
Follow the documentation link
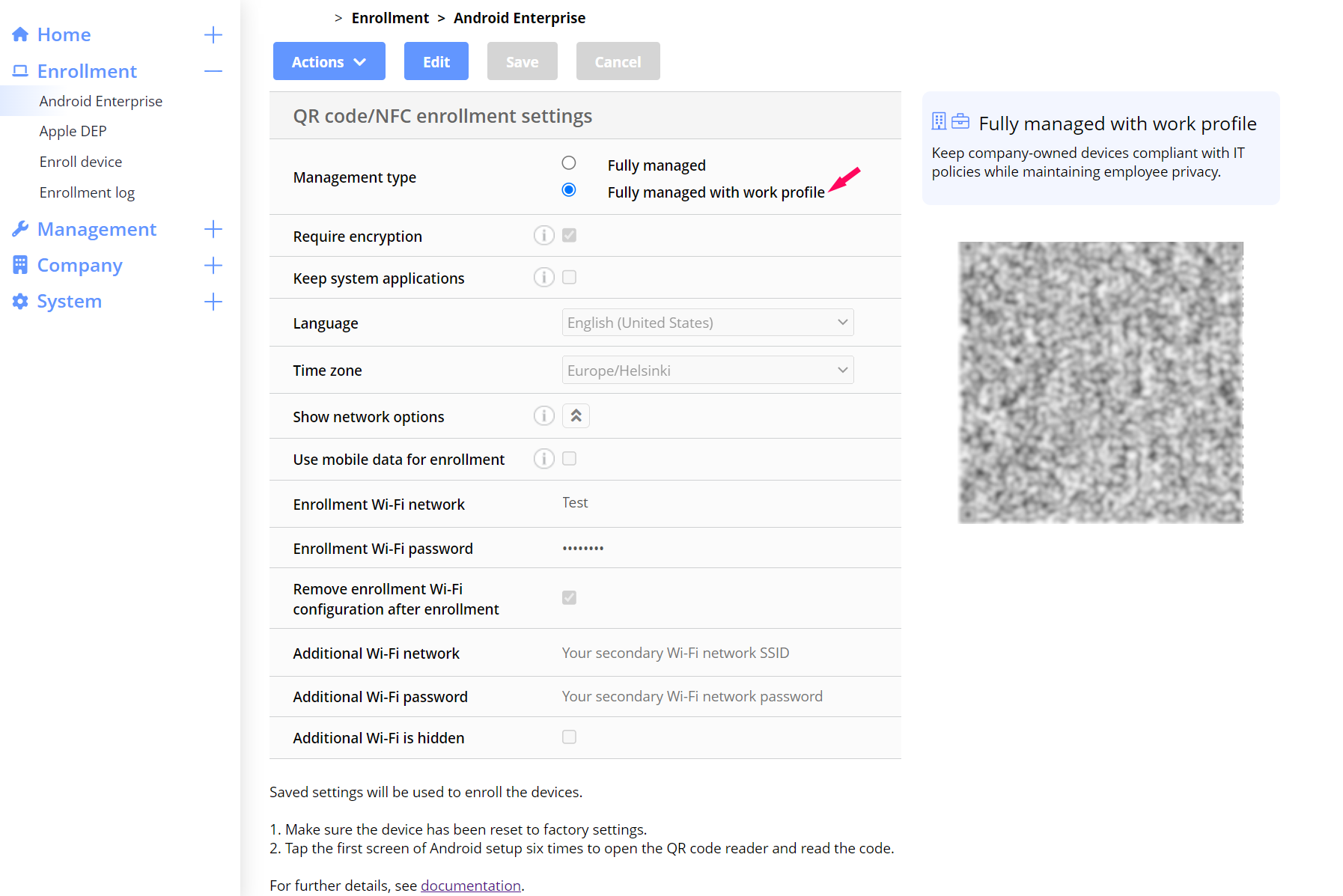click(x=471, y=886)
